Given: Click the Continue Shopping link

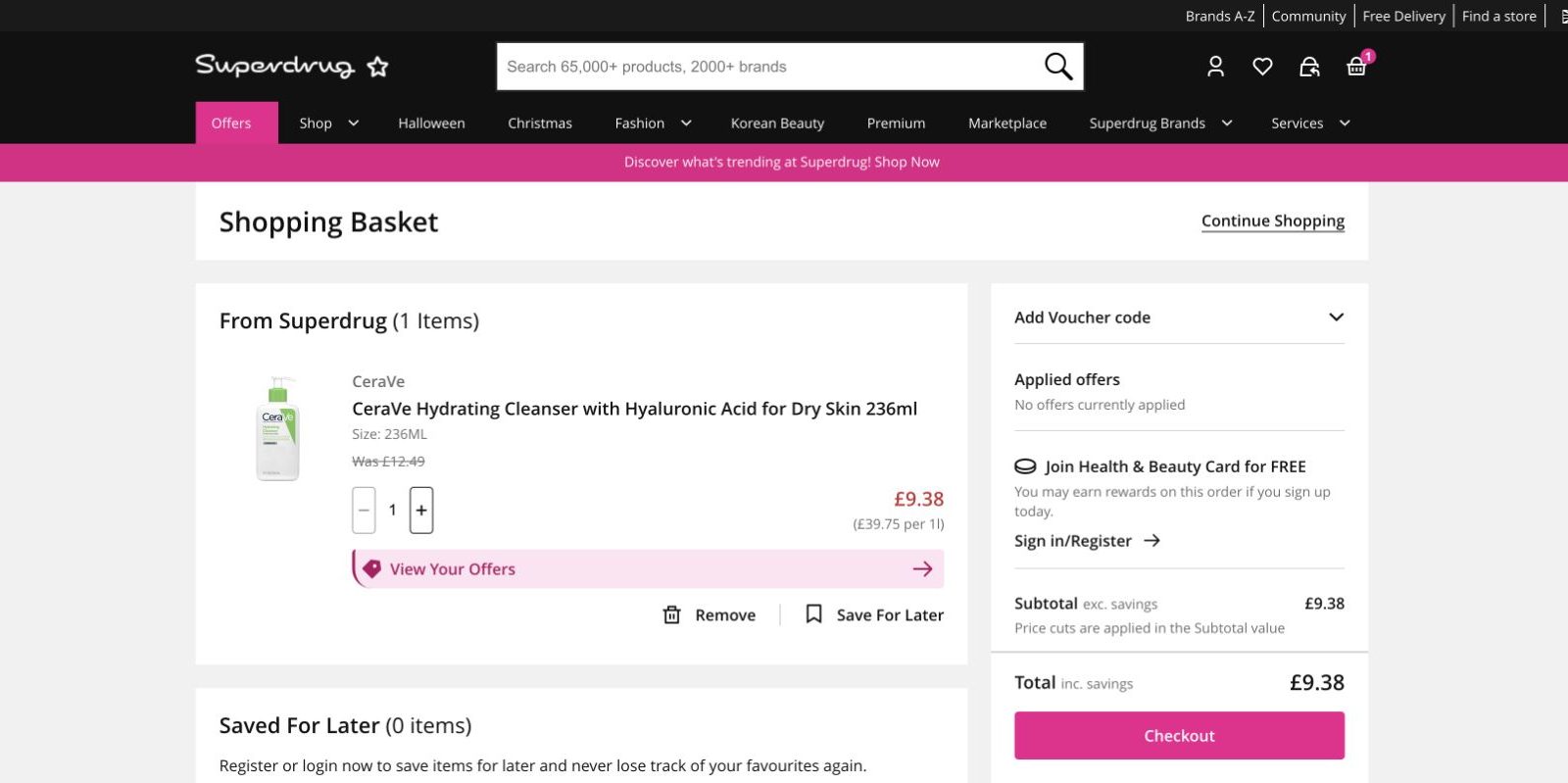Looking at the screenshot, I should [x=1273, y=221].
